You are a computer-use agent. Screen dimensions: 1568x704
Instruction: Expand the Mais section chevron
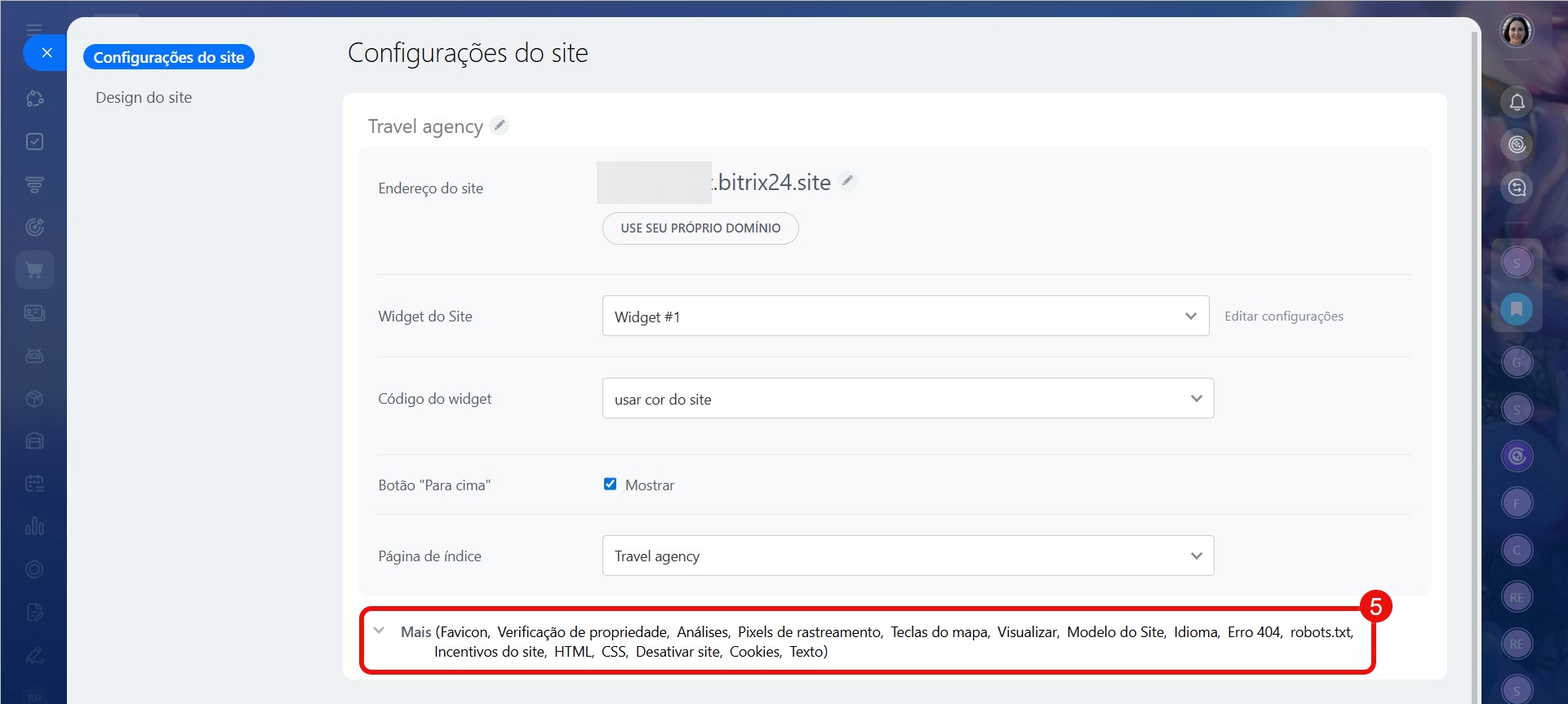(x=379, y=631)
